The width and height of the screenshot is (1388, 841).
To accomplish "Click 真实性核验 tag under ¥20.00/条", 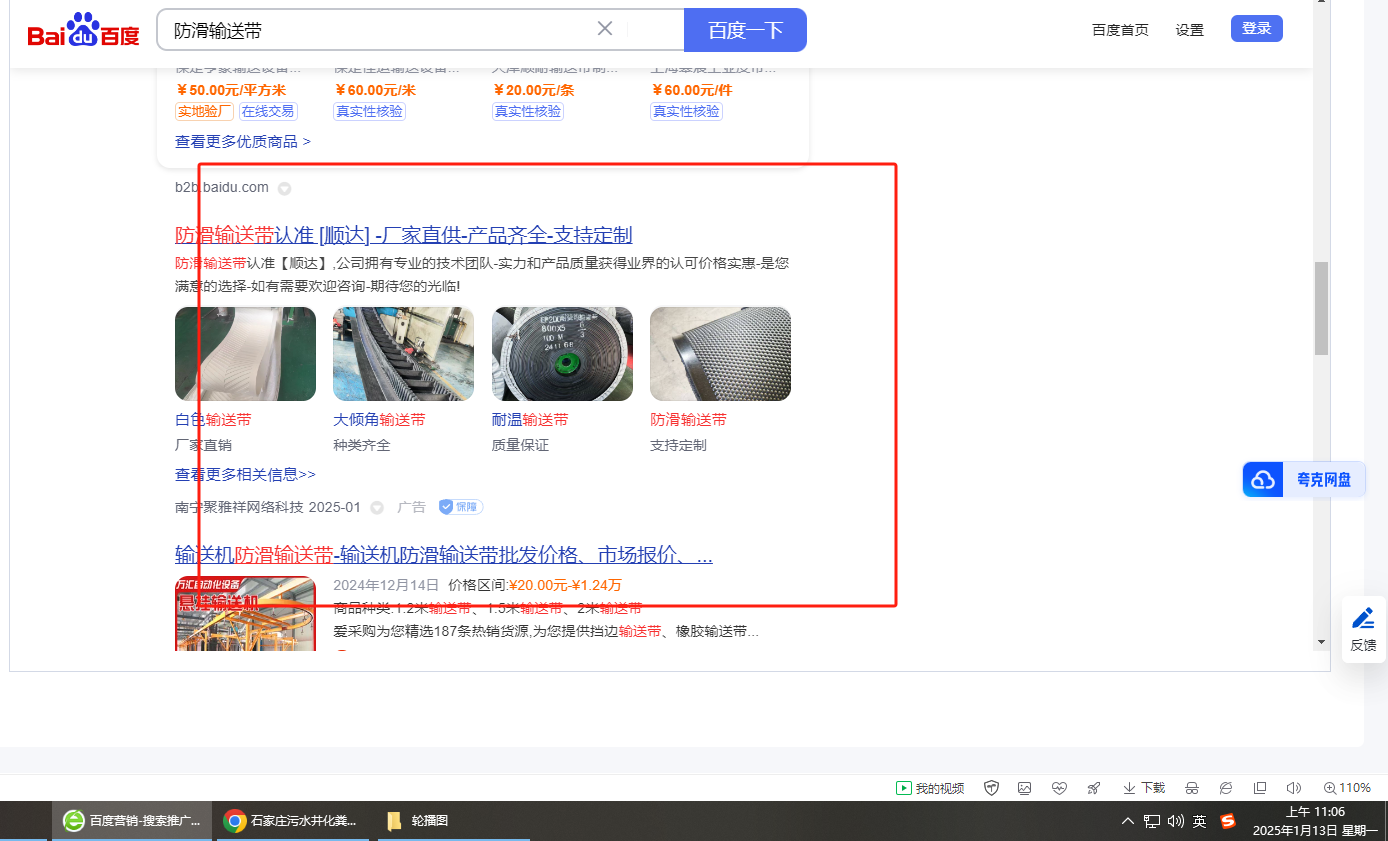I will (528, 111).
